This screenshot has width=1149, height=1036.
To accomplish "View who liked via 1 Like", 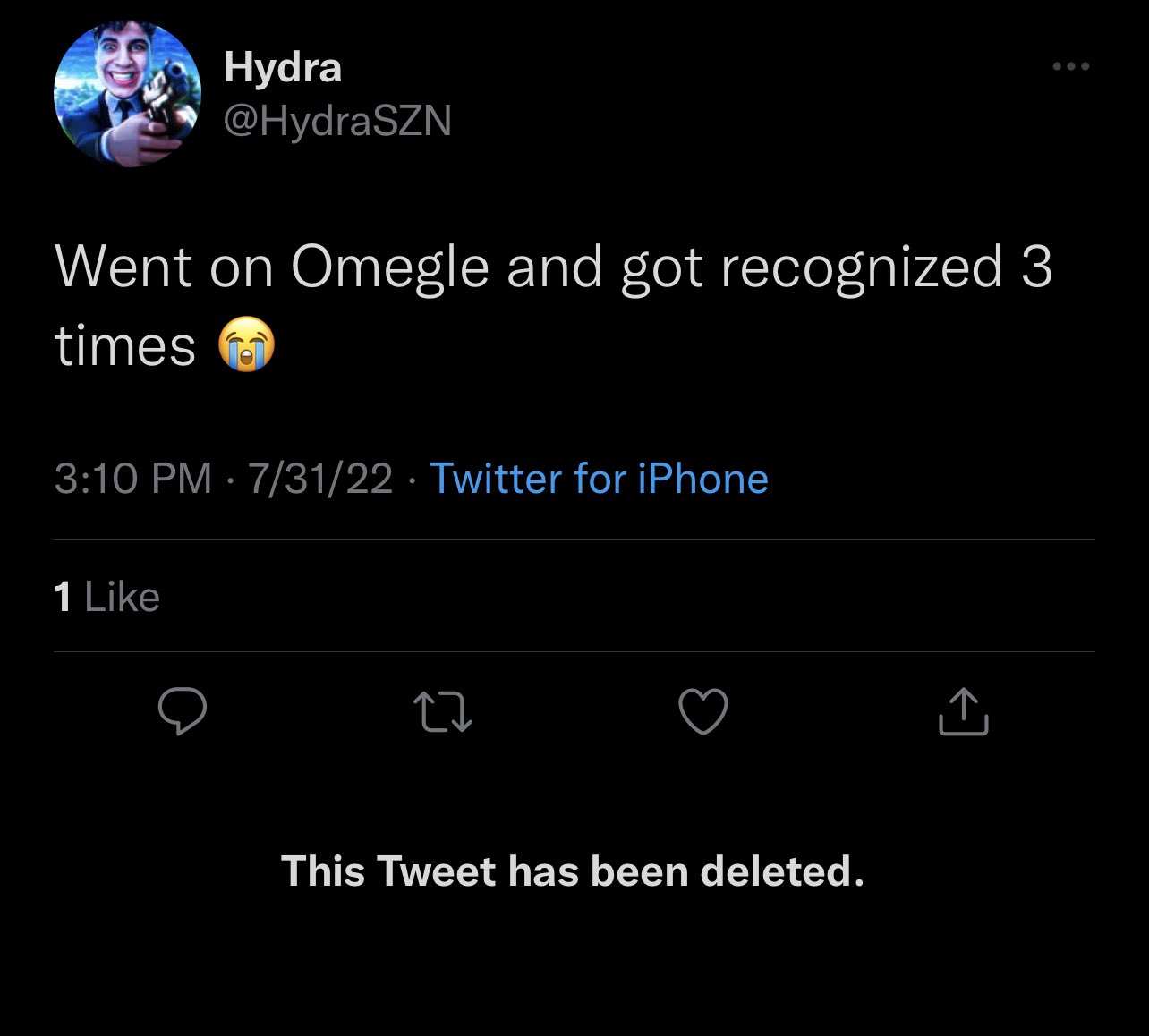I will click(x=106, y=597).
